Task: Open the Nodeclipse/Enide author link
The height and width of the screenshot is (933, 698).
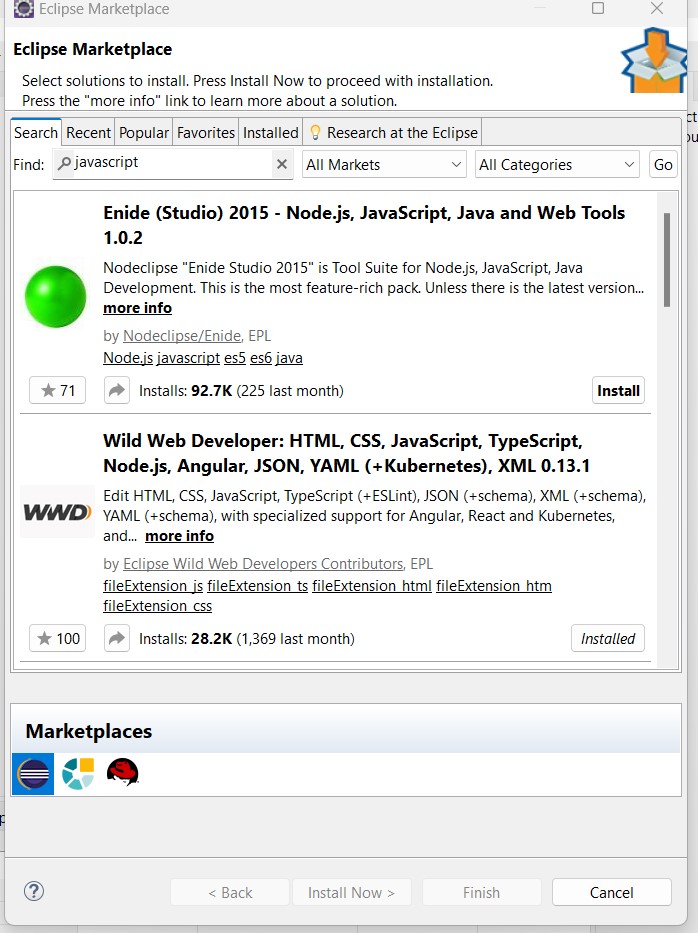Action: pyautogui.click(x=182, y=336)
